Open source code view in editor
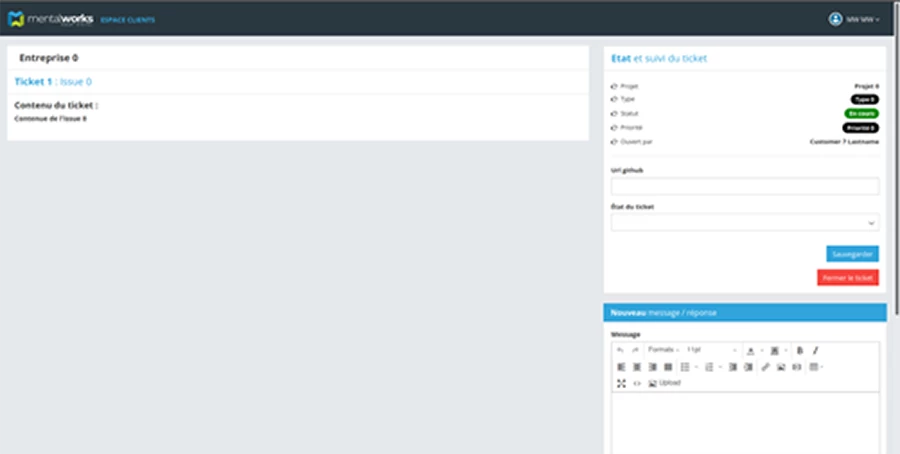 [636, 383]
